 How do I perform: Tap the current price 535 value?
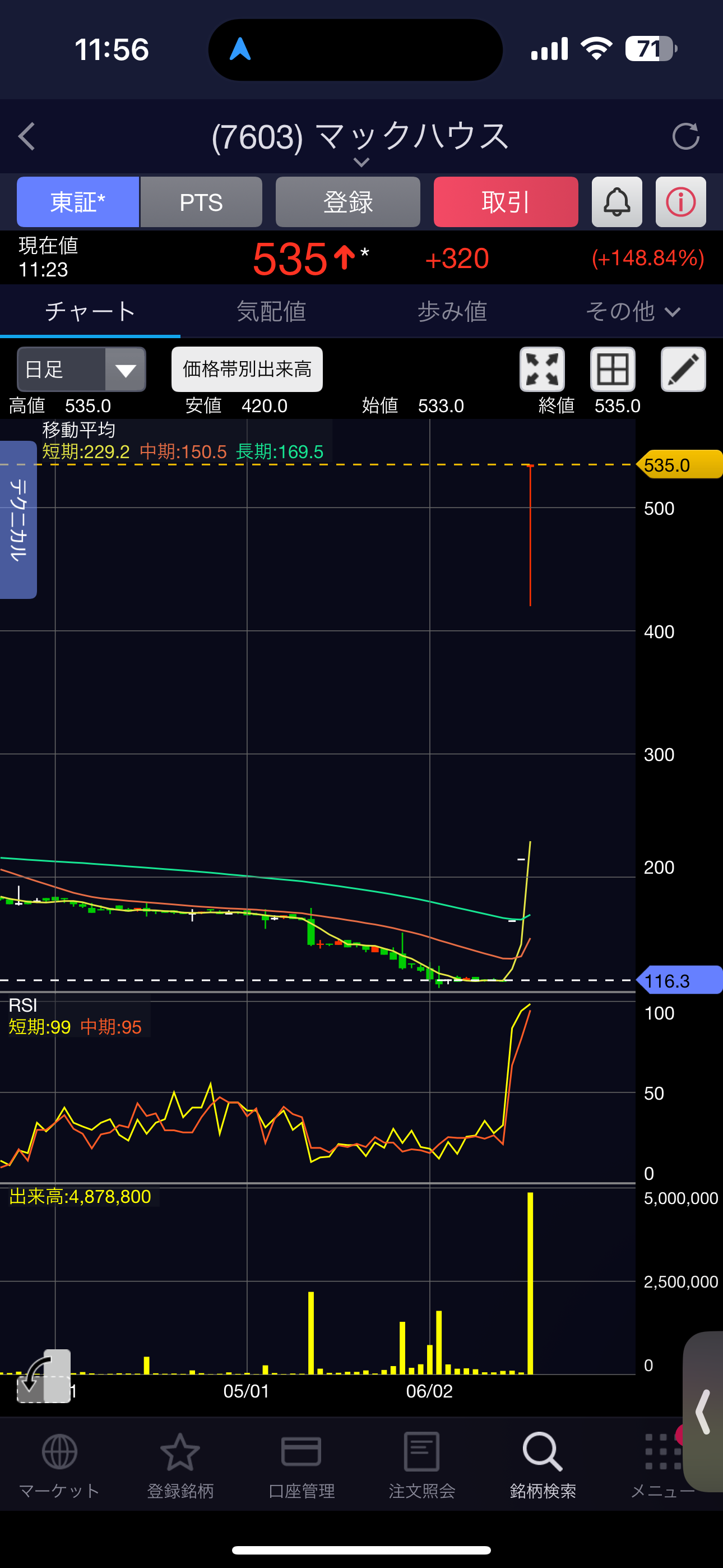point(290,259)
